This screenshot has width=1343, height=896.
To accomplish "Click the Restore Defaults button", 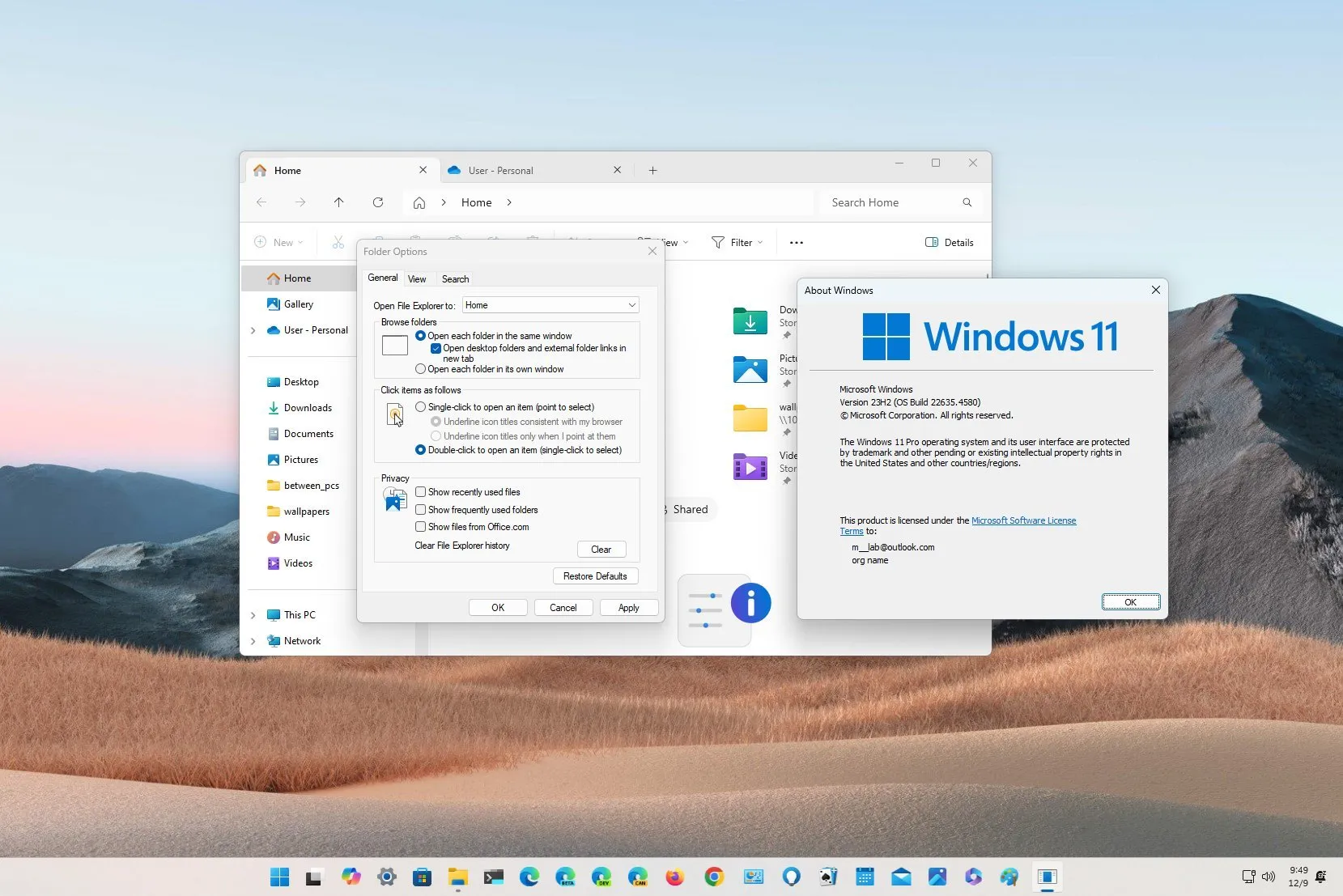I will coord(595,576).
